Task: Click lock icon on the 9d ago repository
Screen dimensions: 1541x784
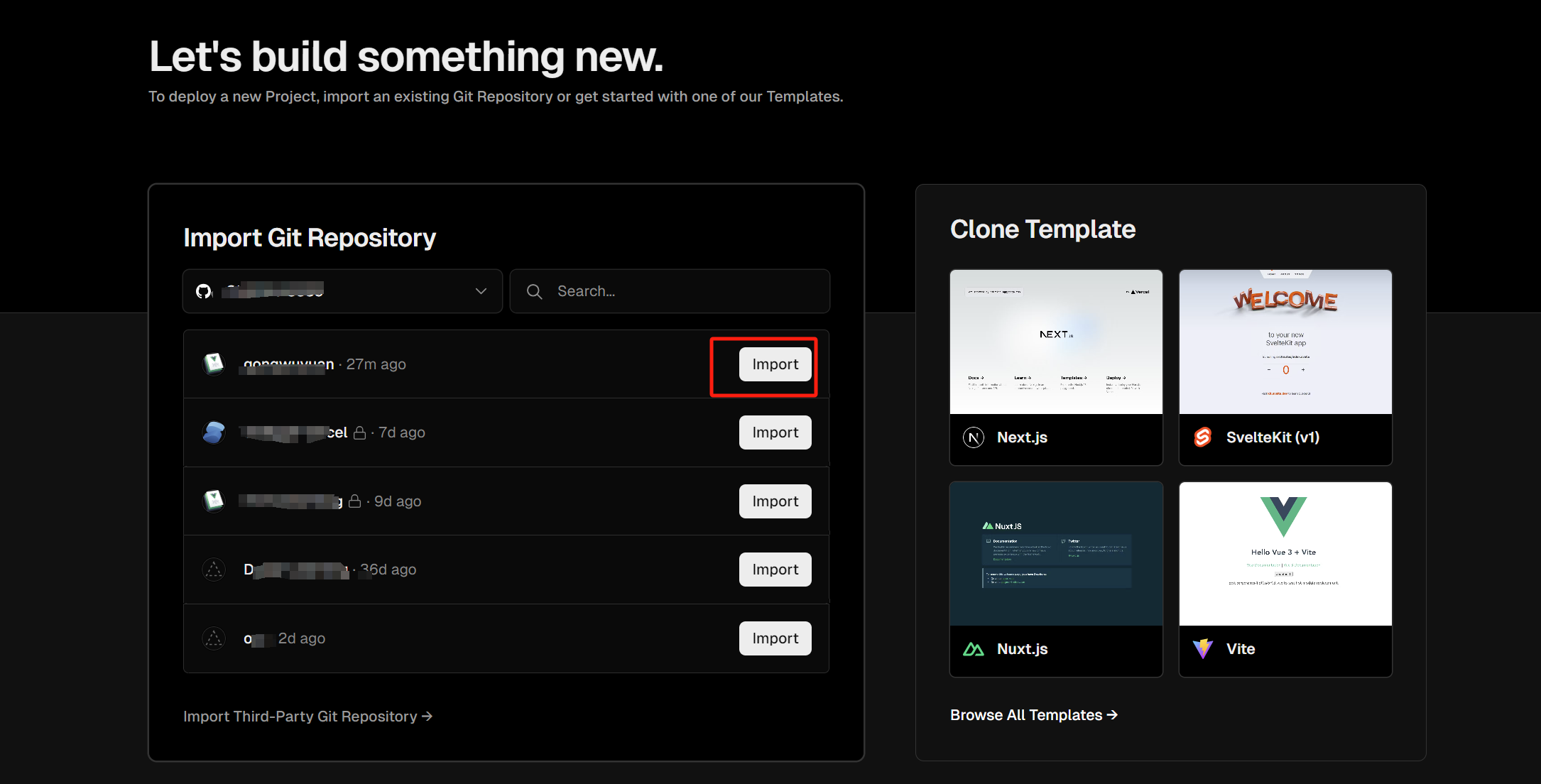Action: tap(355, 501)
